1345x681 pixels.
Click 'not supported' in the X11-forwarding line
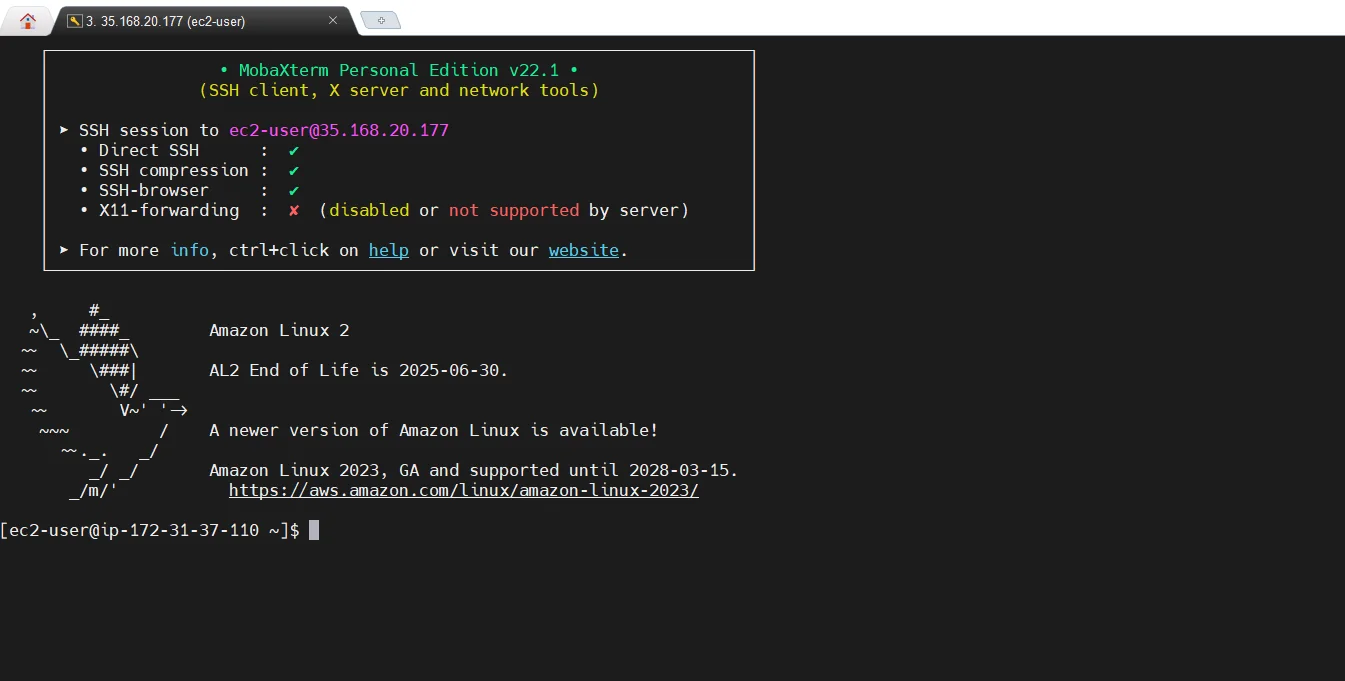(x=514, y=210)
